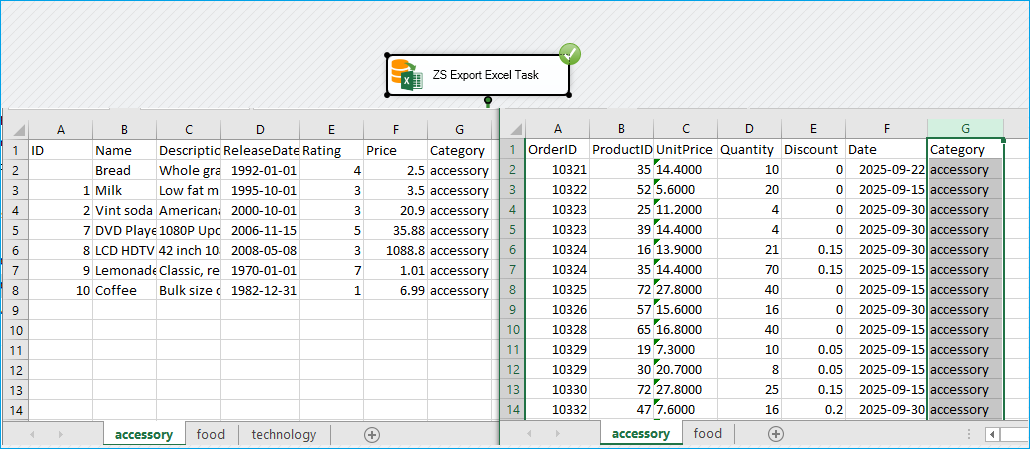Open the technology sheet tab
Image resolution: width=1030 pixels, height=449 pixels.
click(283, 435)
